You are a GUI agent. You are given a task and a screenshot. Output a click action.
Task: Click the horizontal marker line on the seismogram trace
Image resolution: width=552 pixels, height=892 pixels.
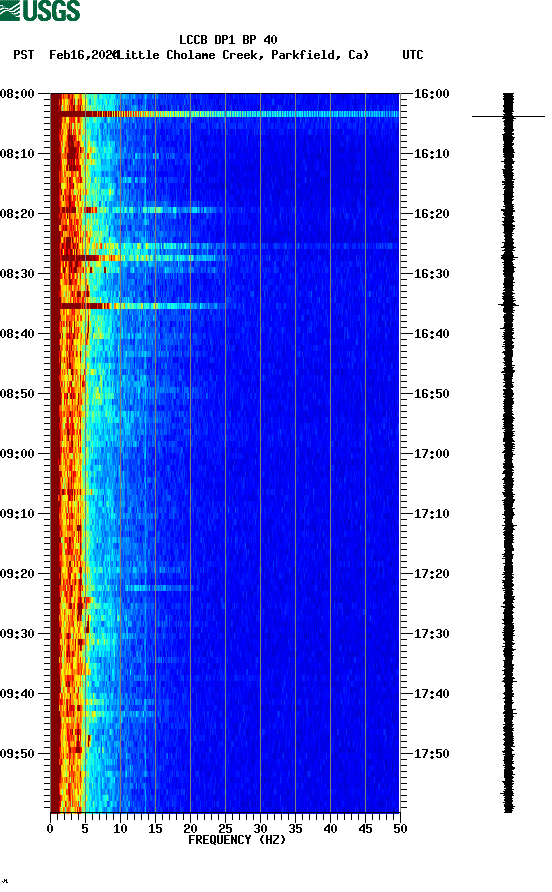pos(508,117)
